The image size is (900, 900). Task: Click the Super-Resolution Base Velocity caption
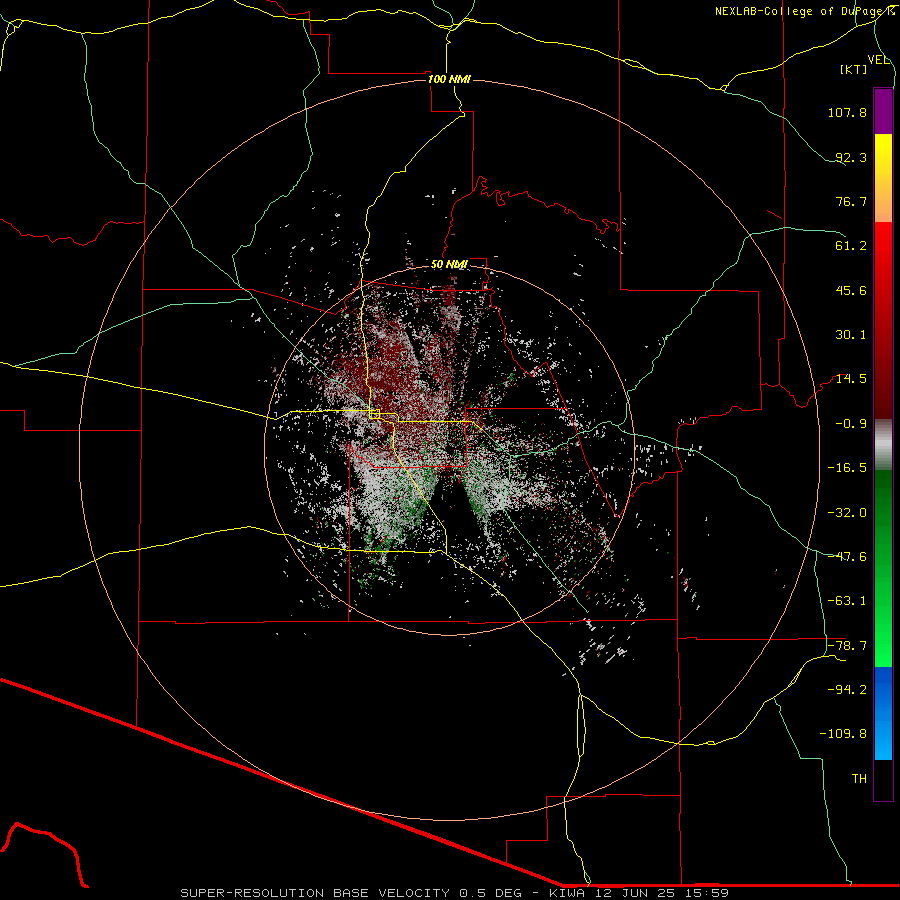[x=455, y=893]
